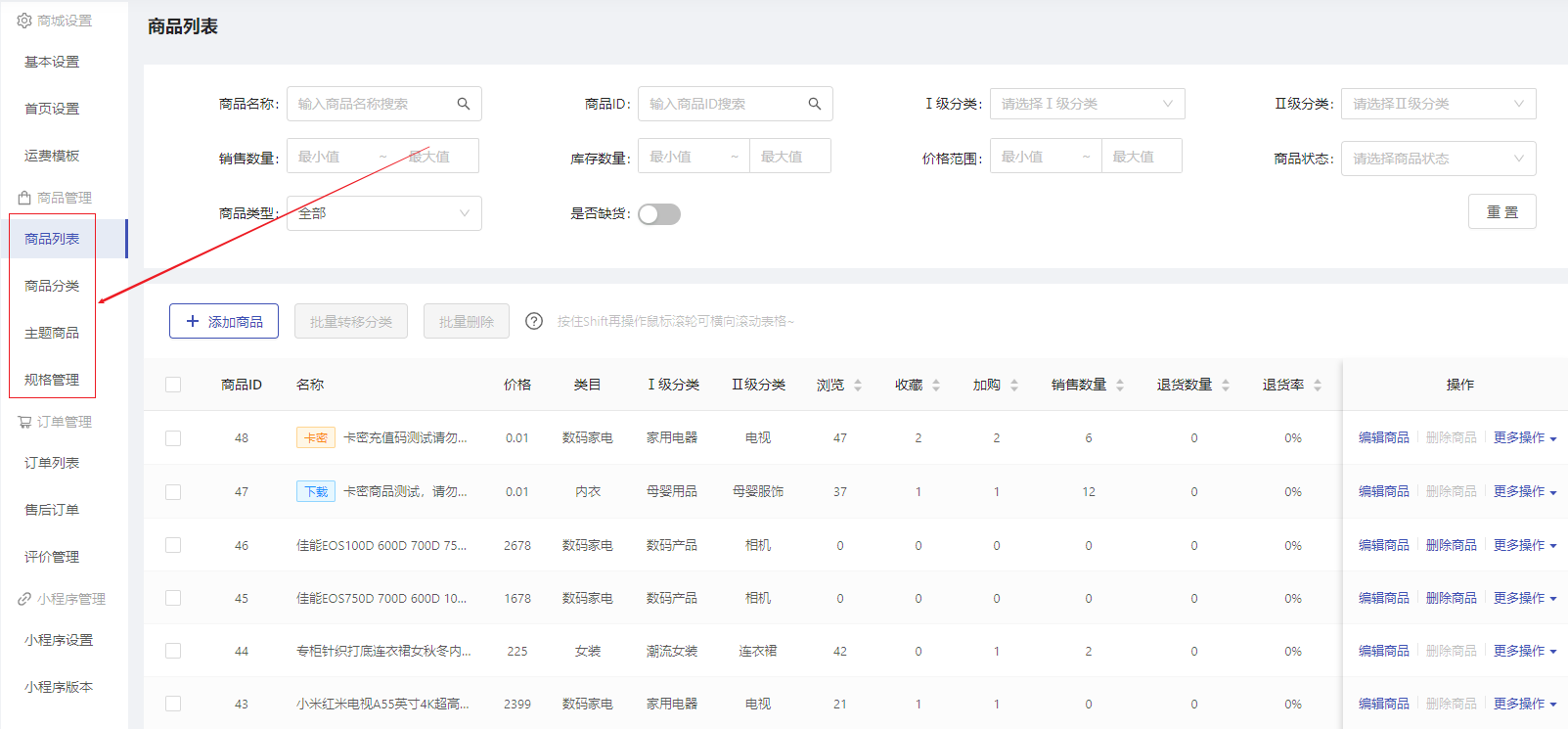Screen dimensions: 1568x729
Task: Select 商品列表 in sidebar
Action: (52, 239)
